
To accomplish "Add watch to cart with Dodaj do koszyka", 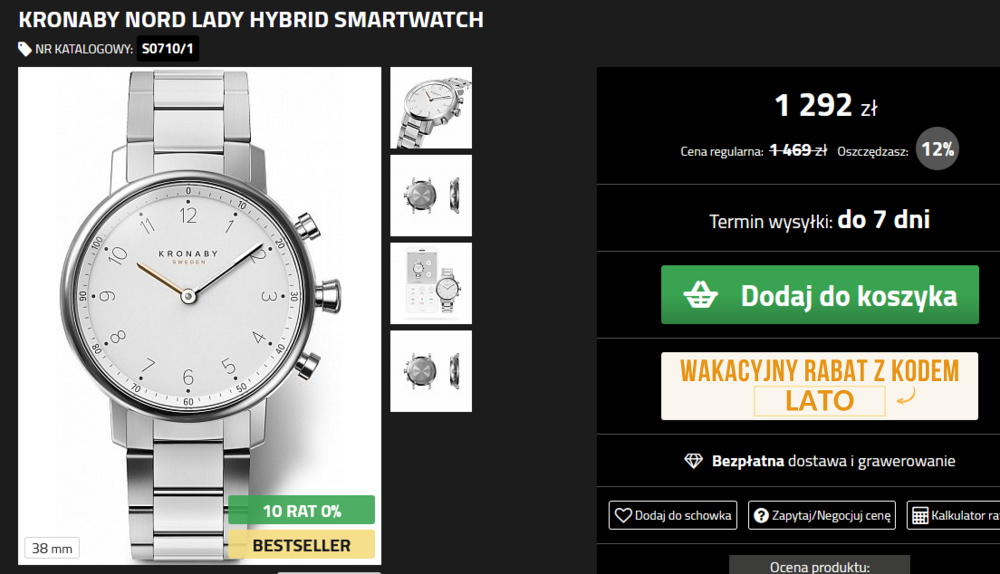I will 820,295.
